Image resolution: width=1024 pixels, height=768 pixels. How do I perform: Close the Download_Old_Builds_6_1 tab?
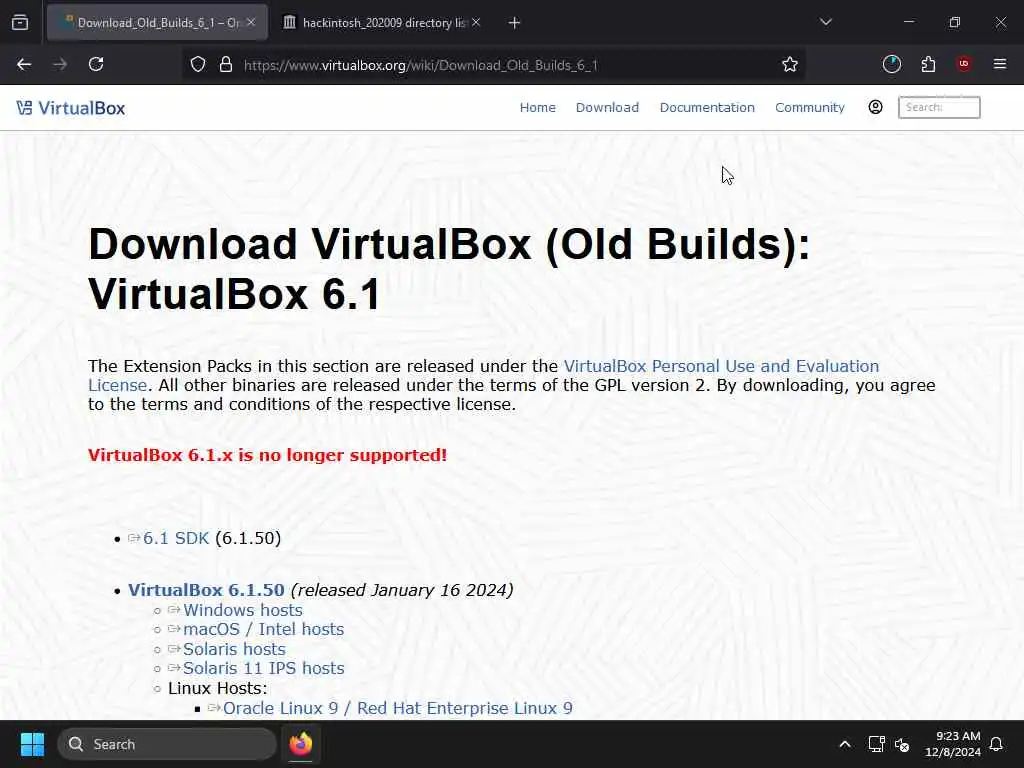pos(251,22)
